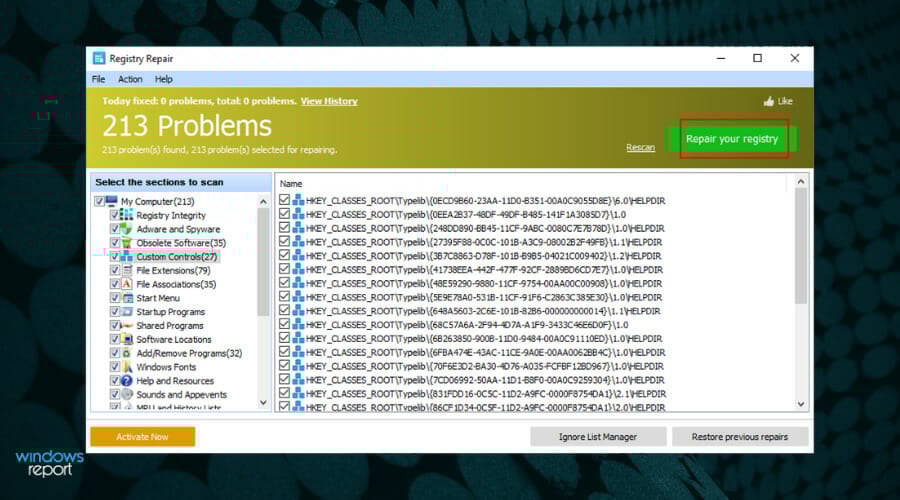This screenshot has height=500, width=900.
Task: Select the Windows Fonts section label
Action: tap(166, 367)
